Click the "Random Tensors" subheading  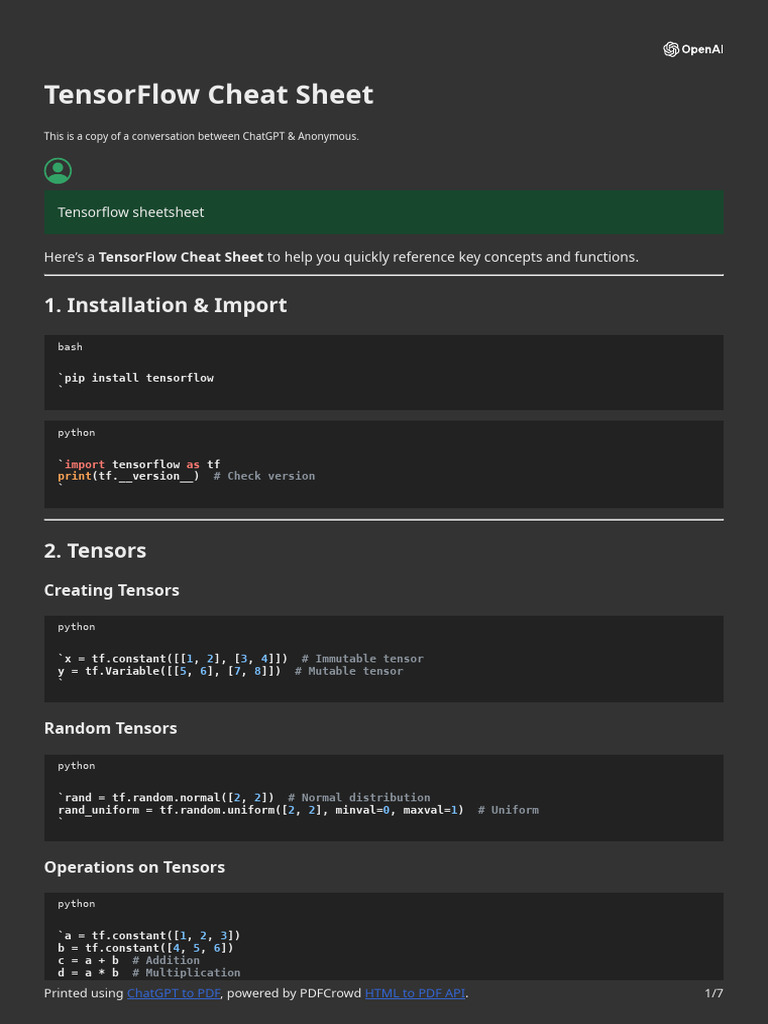pos(110,728)
